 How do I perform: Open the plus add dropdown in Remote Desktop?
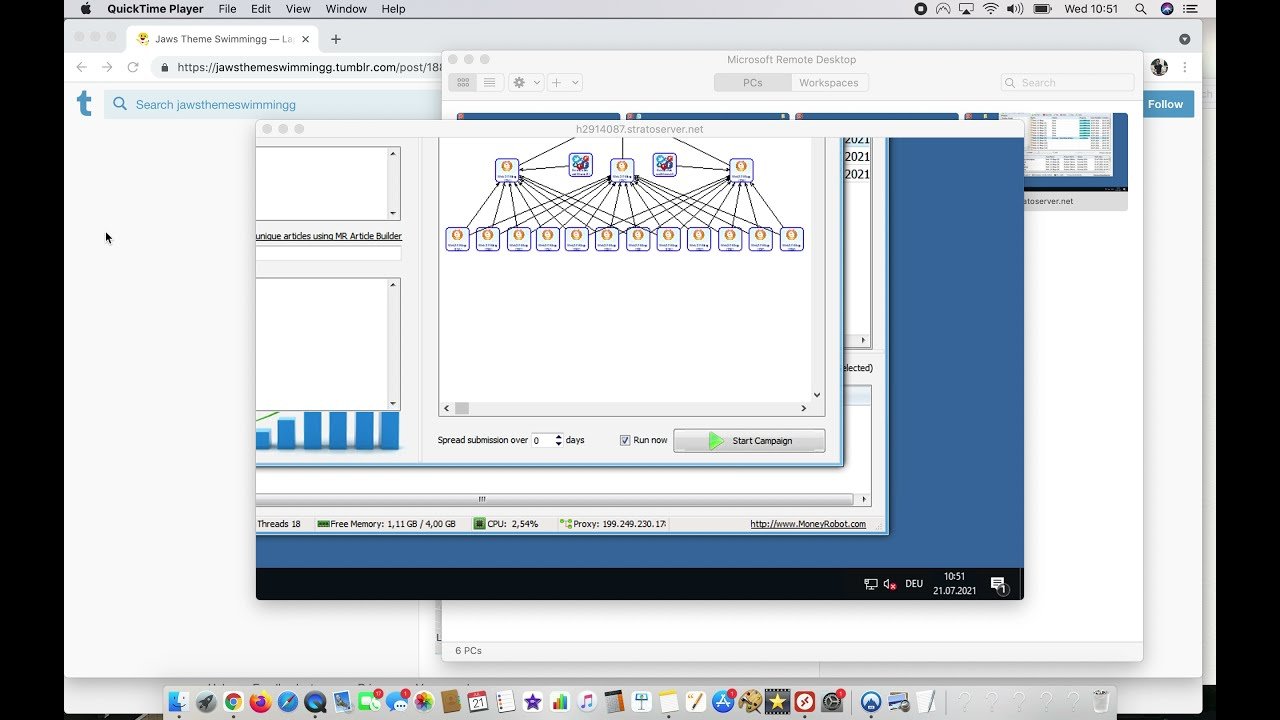pos(564,83)
